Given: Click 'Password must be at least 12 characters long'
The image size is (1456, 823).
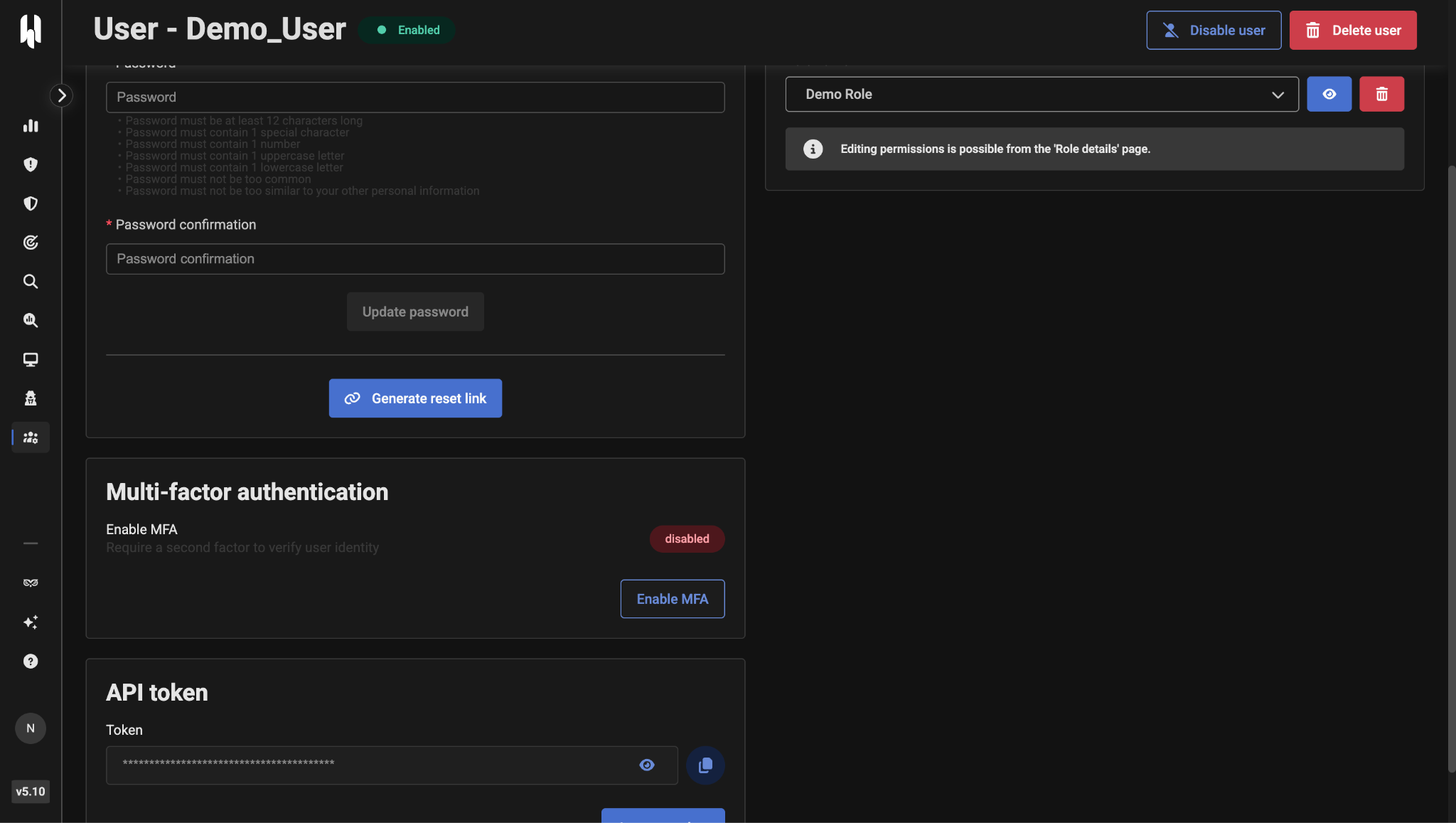Looking at the screenshot, I should pyautogui.click(x=244, y=121).
